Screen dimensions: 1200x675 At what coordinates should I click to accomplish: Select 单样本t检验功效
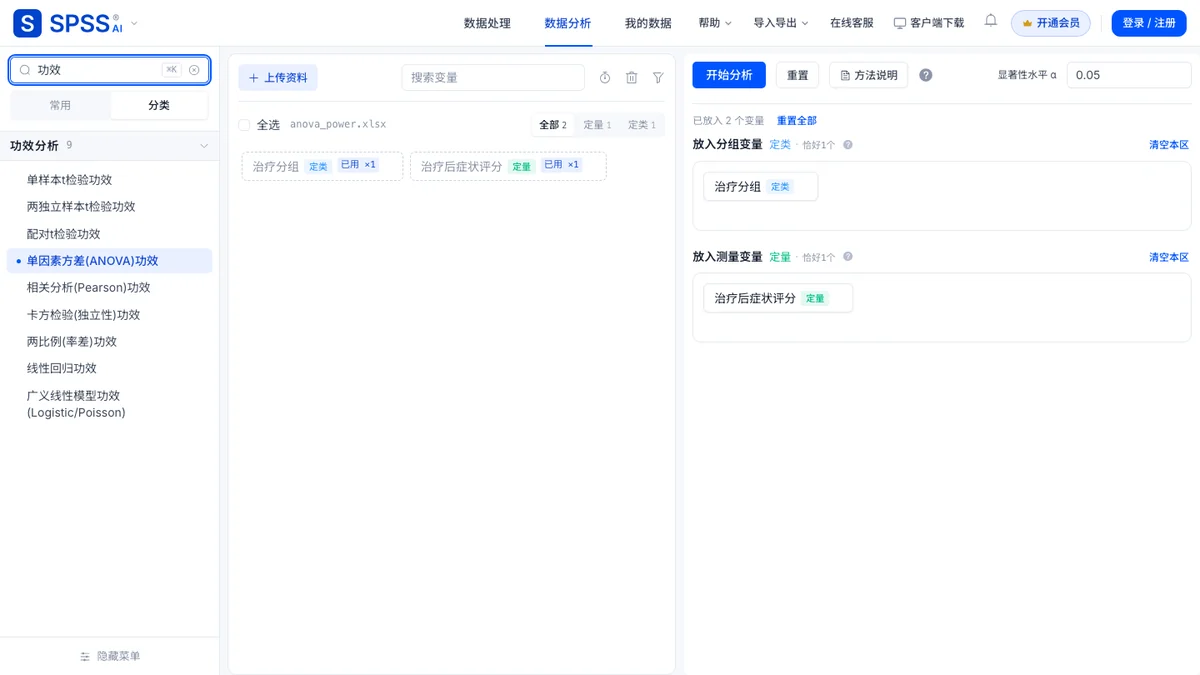[x=109, y=180]
